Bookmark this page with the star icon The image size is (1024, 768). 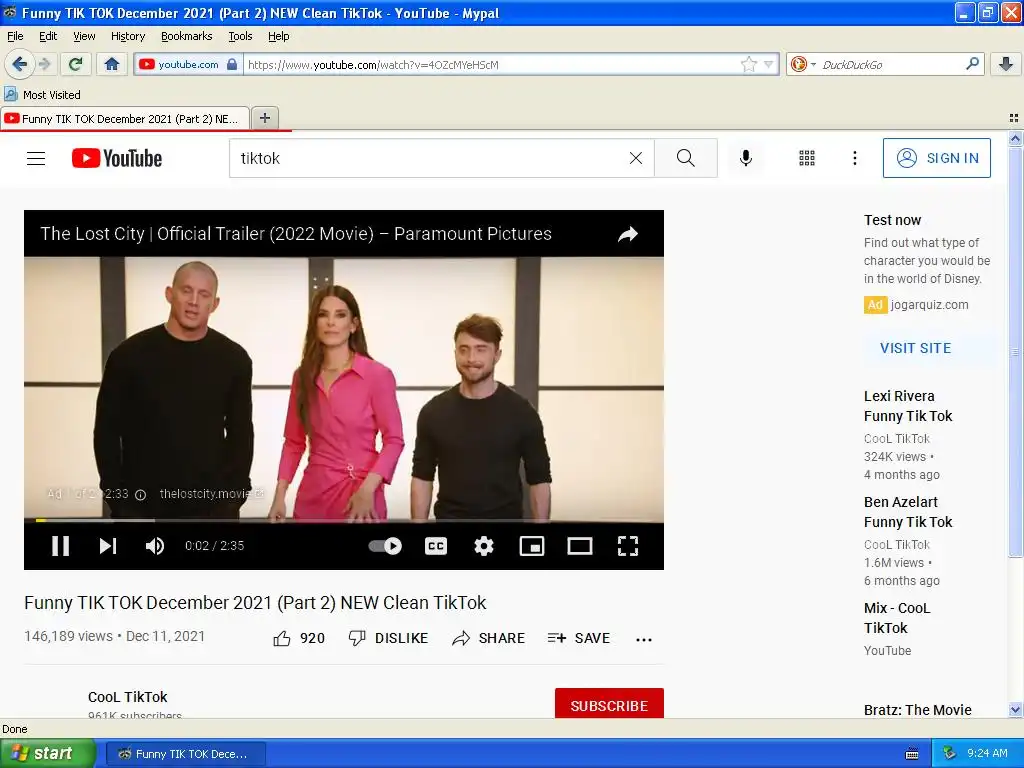click(x=748, y=64)
